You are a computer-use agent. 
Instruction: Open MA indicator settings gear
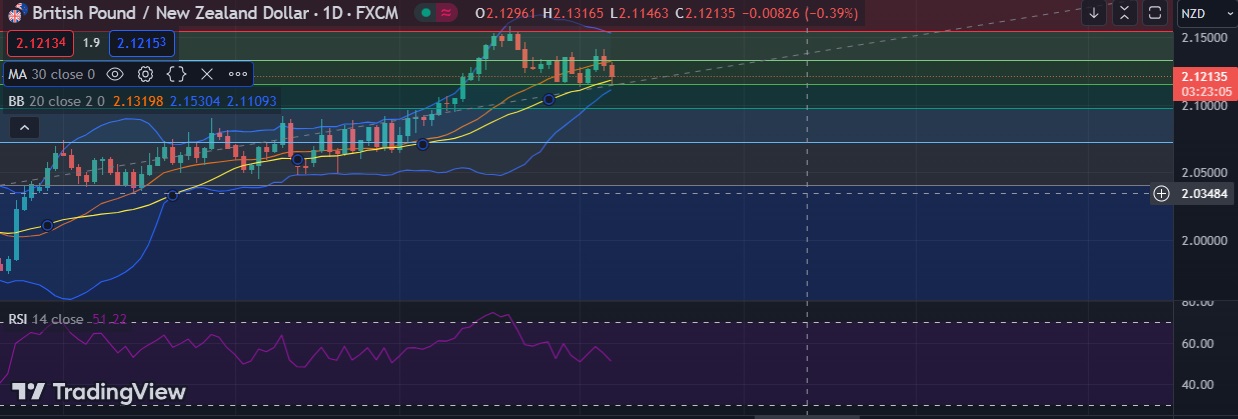click(x=146, y=74)
